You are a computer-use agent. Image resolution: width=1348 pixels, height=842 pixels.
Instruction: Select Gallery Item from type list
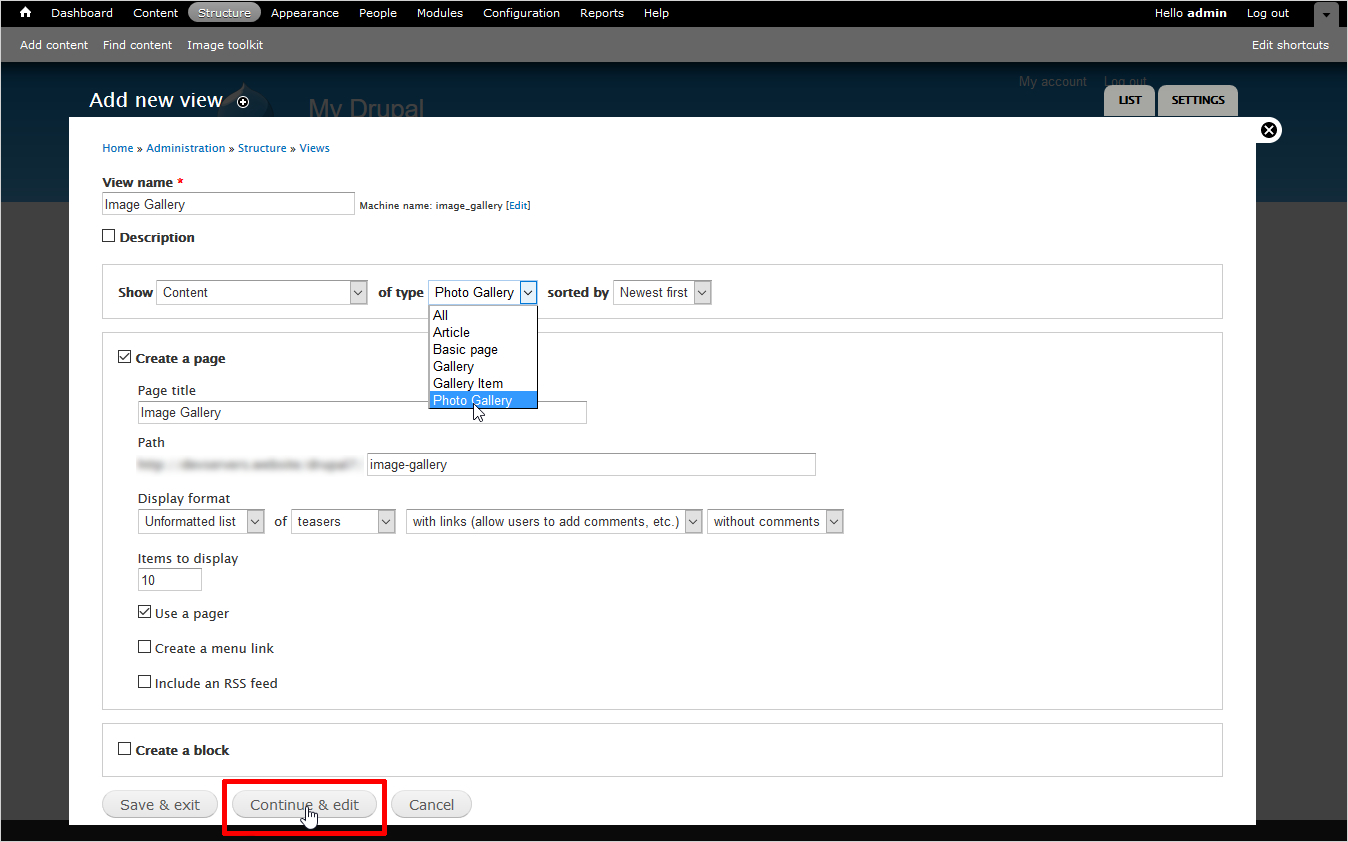coord(468,383)
